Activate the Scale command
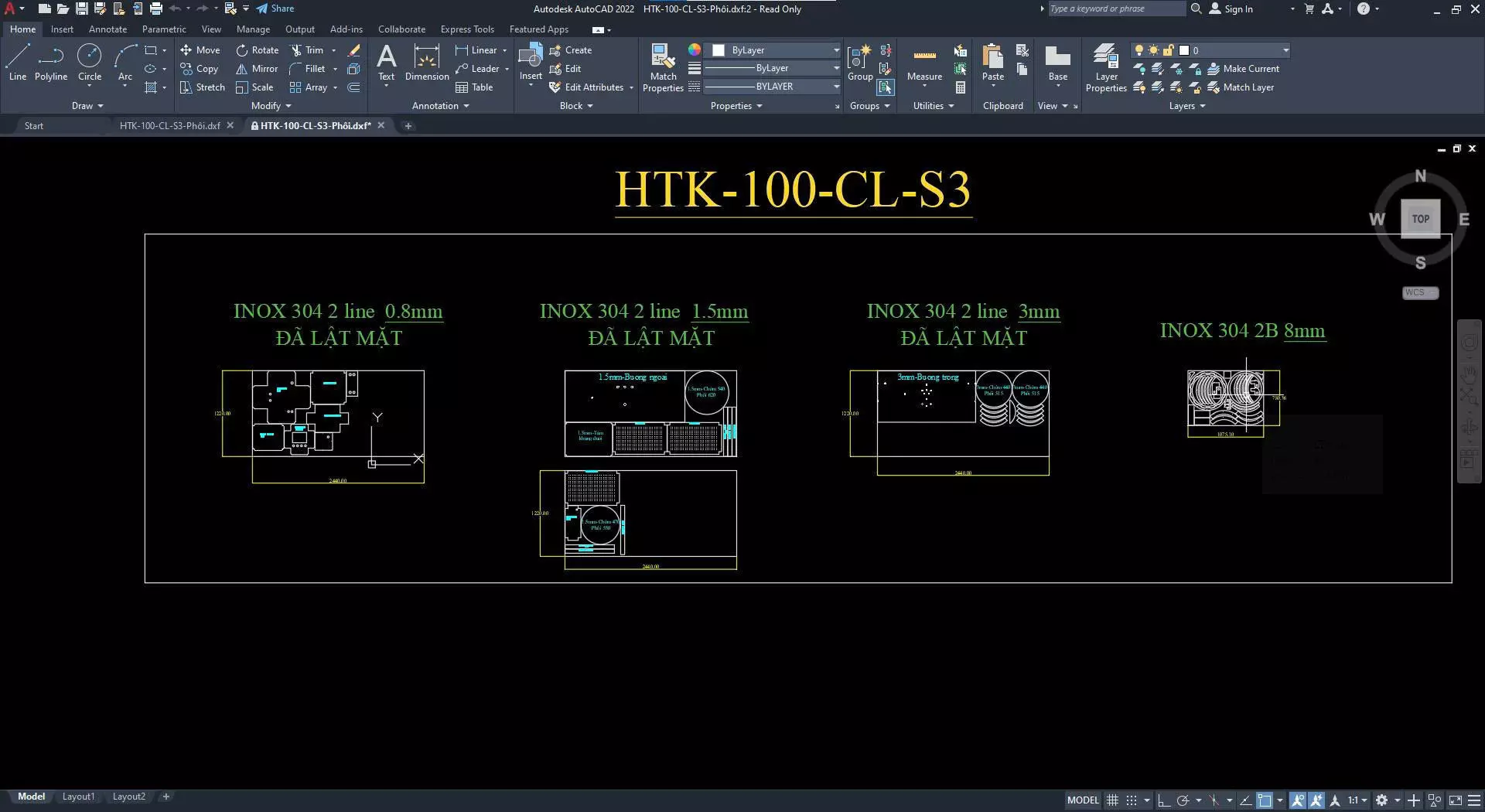Screen dimensions: 1485x812 coord(255,87)
